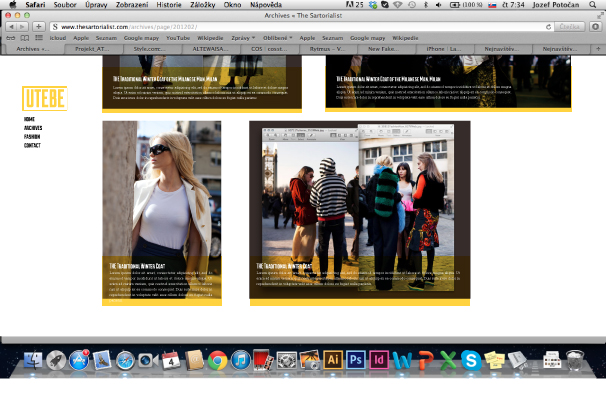Click the FASHION navigation link
Screen dimensions: 606x406
(32, 136)
